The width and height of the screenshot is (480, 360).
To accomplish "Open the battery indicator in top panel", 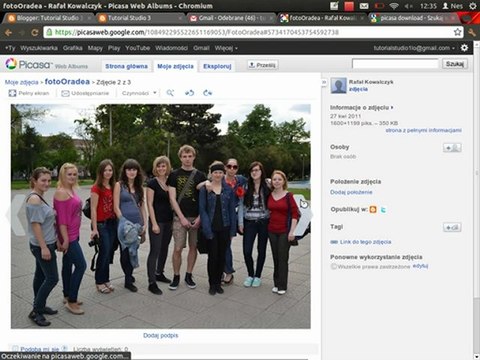I will [x=379, y=6].
